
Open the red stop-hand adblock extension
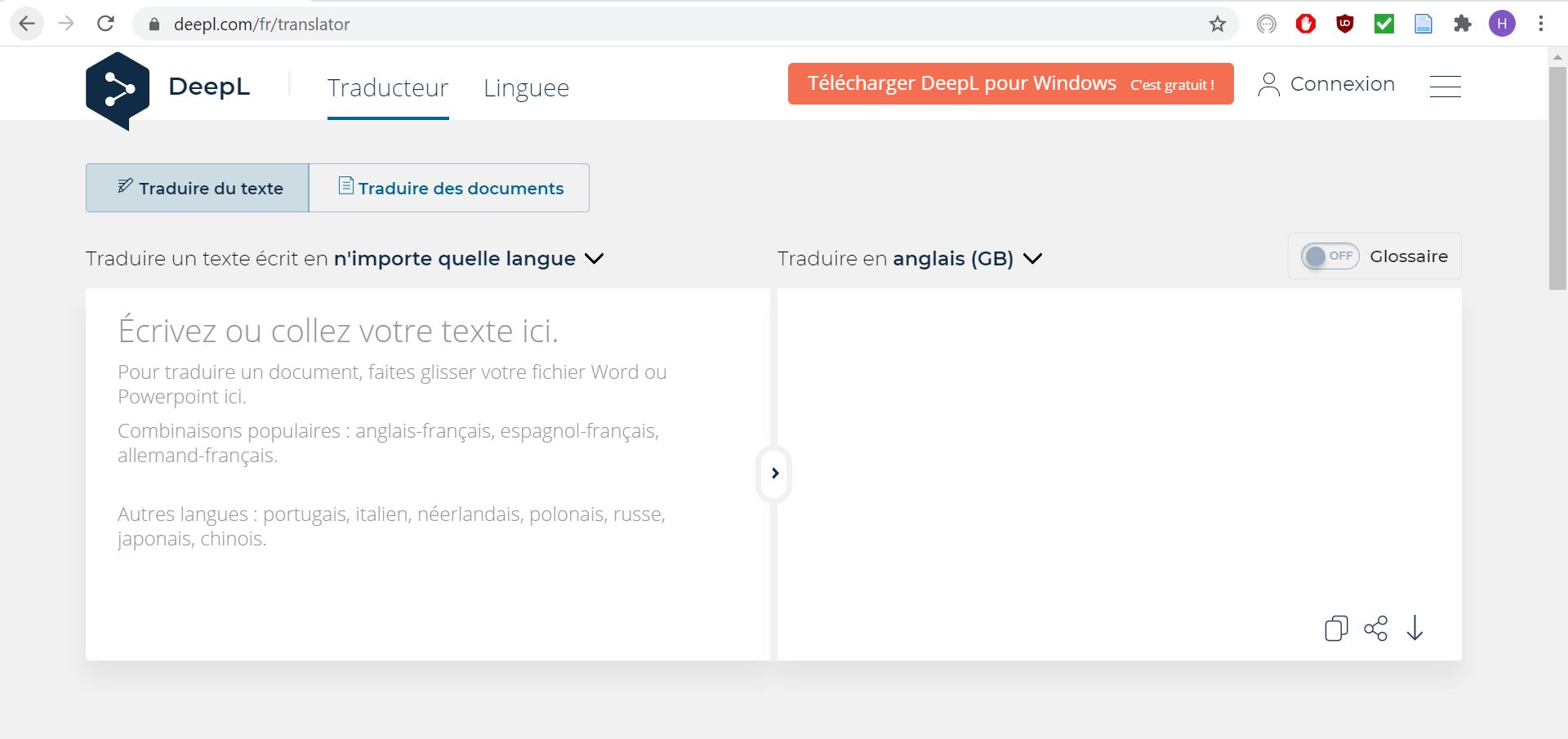[1306, 24]
